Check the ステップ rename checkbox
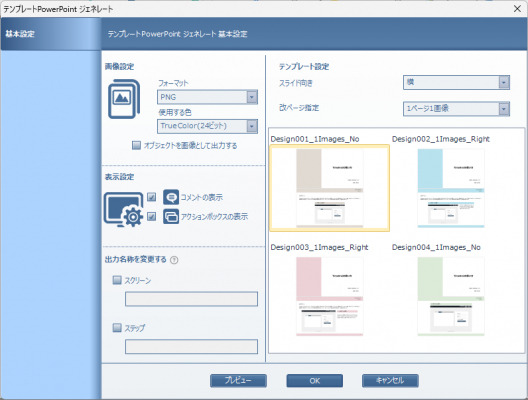528x400 pixels. (x=117, y=328)
